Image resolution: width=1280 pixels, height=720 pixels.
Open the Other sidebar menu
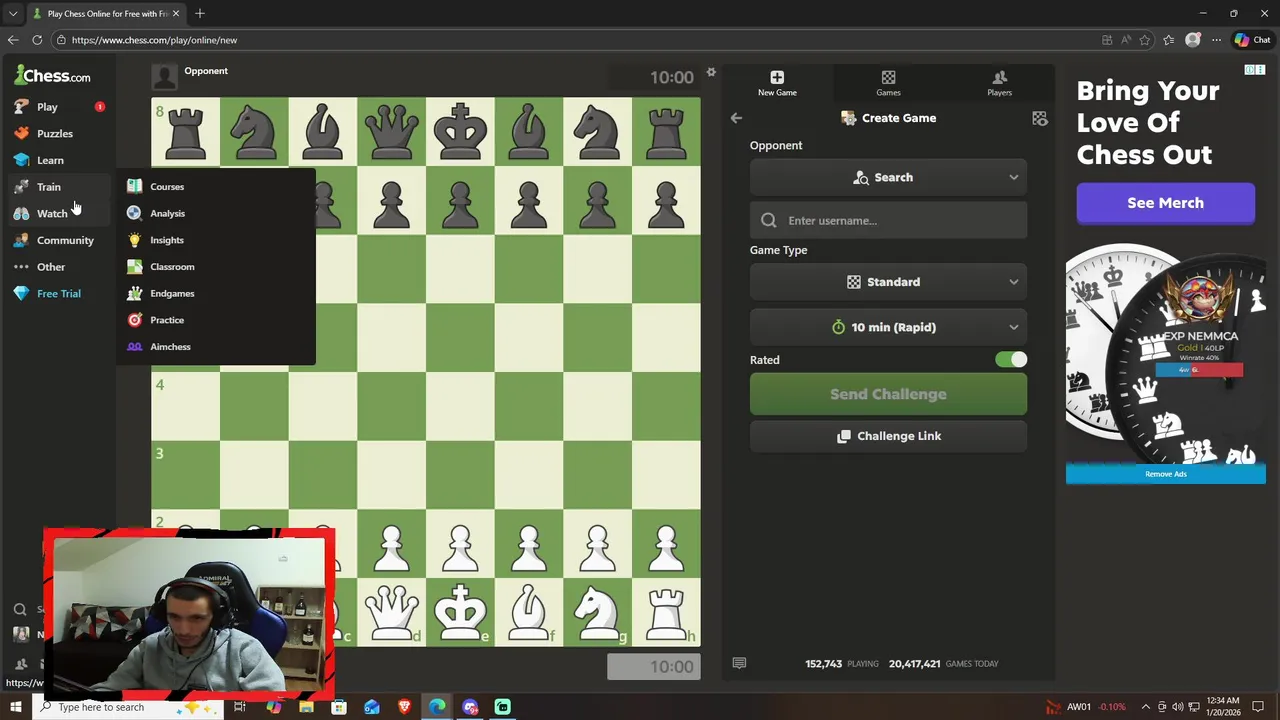(x=51, y=267)
